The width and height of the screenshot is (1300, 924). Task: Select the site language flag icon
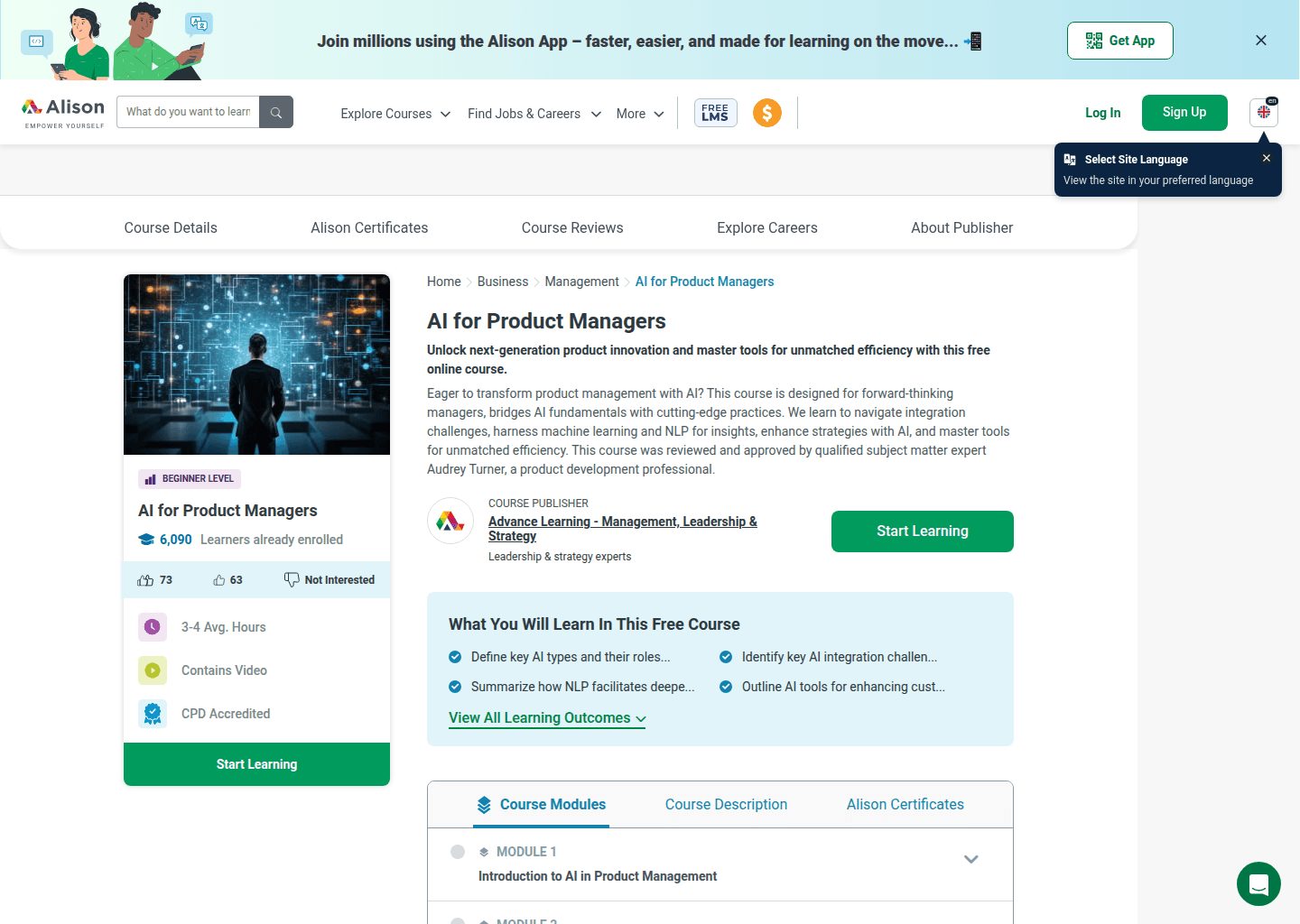[1263, 112]
